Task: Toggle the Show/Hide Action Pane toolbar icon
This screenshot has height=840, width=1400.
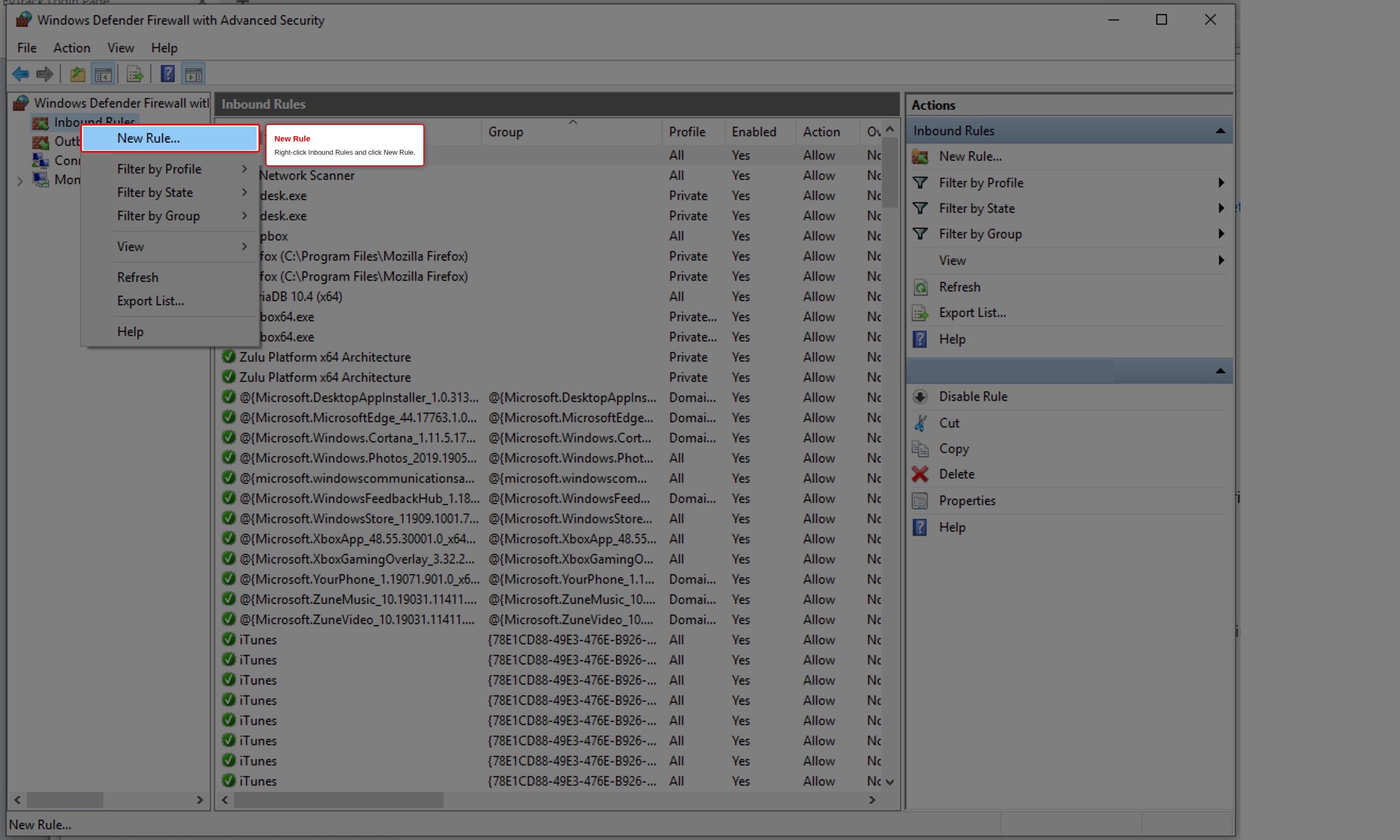Action: [194, 74]
